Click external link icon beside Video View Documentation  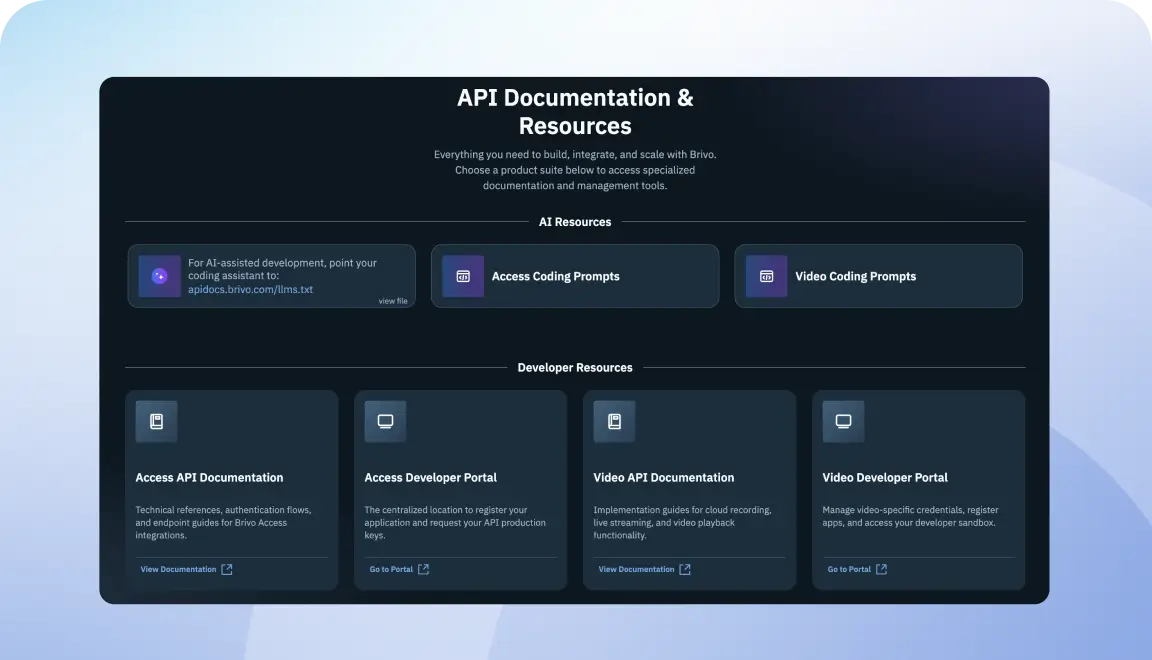pyautogui.click(x=685, y=570)
